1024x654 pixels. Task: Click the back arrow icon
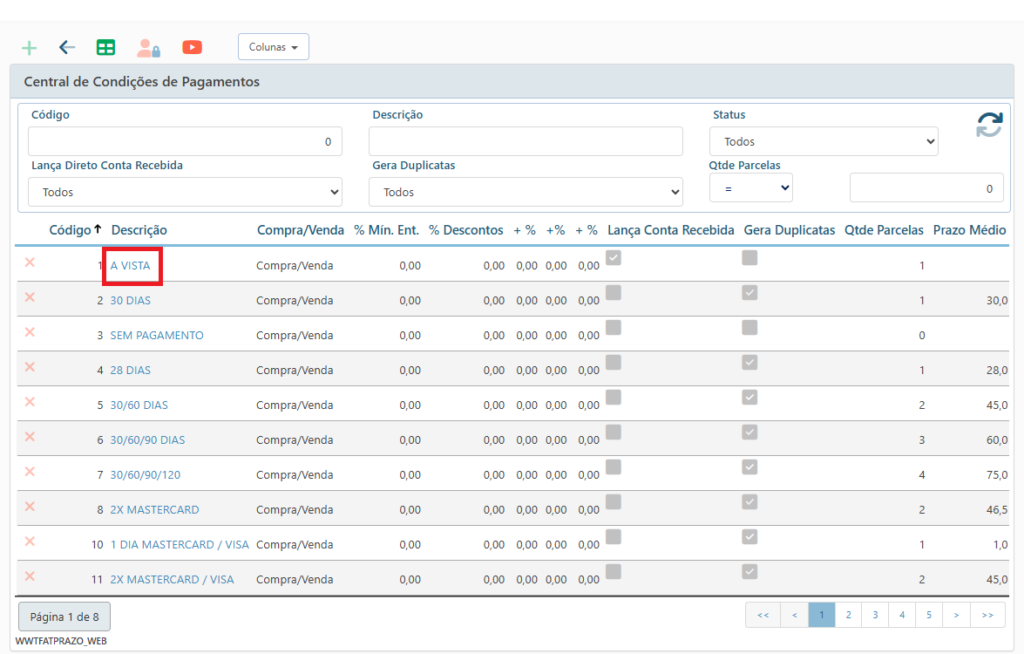click(x=67, y=47)
